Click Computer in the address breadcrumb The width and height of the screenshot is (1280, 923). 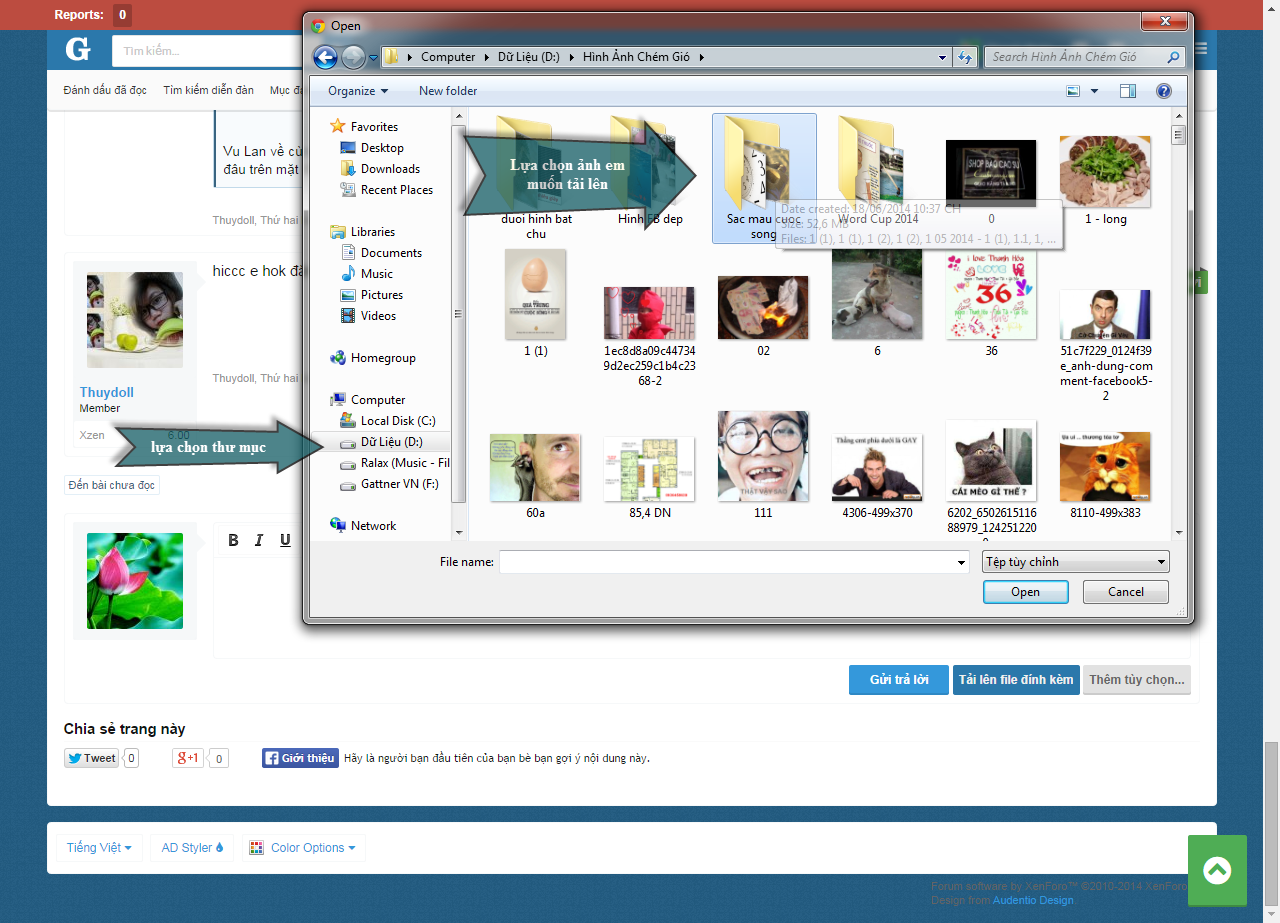448,57
